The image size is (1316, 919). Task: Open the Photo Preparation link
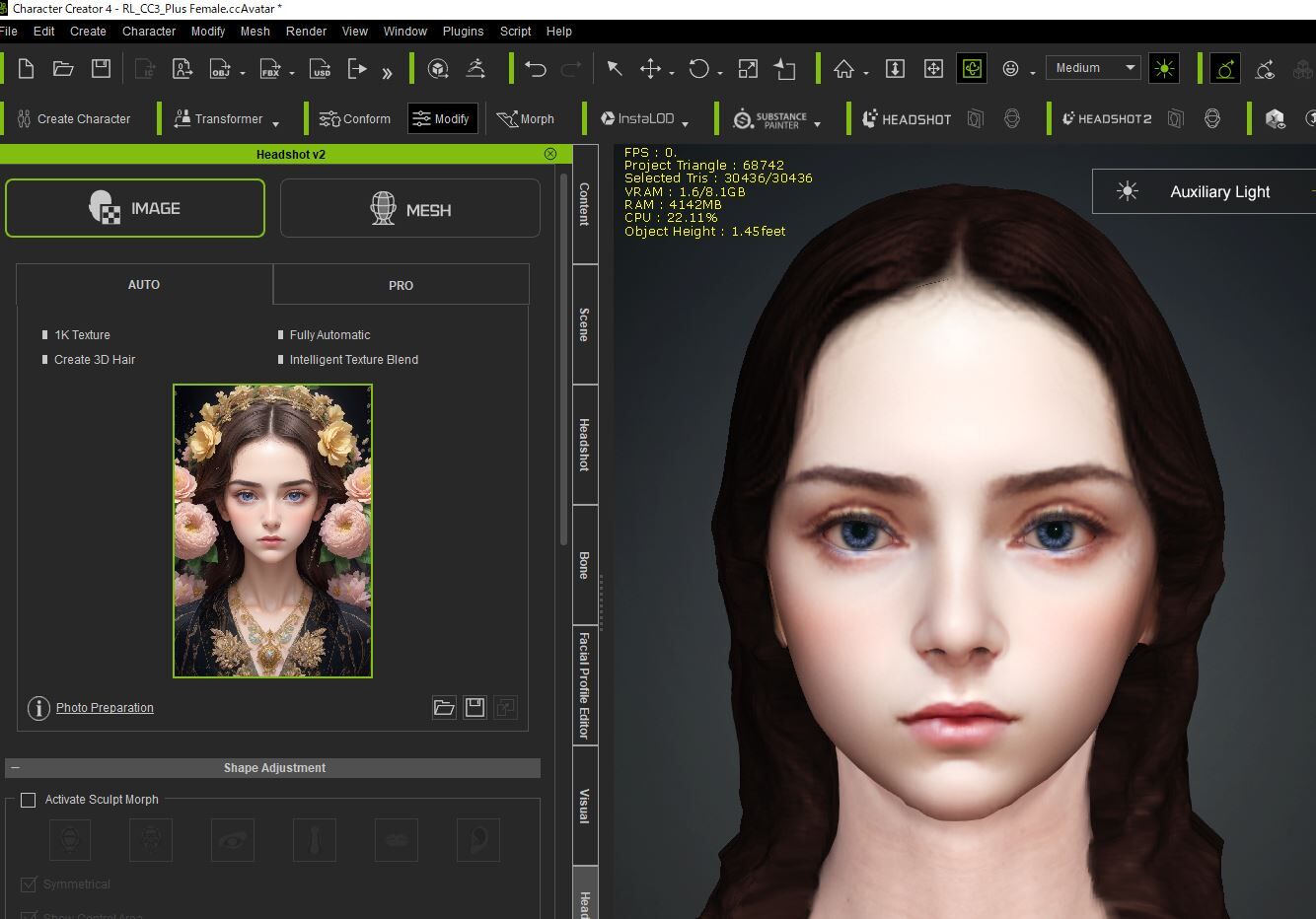pyautogui.click(x=105, y=708)
